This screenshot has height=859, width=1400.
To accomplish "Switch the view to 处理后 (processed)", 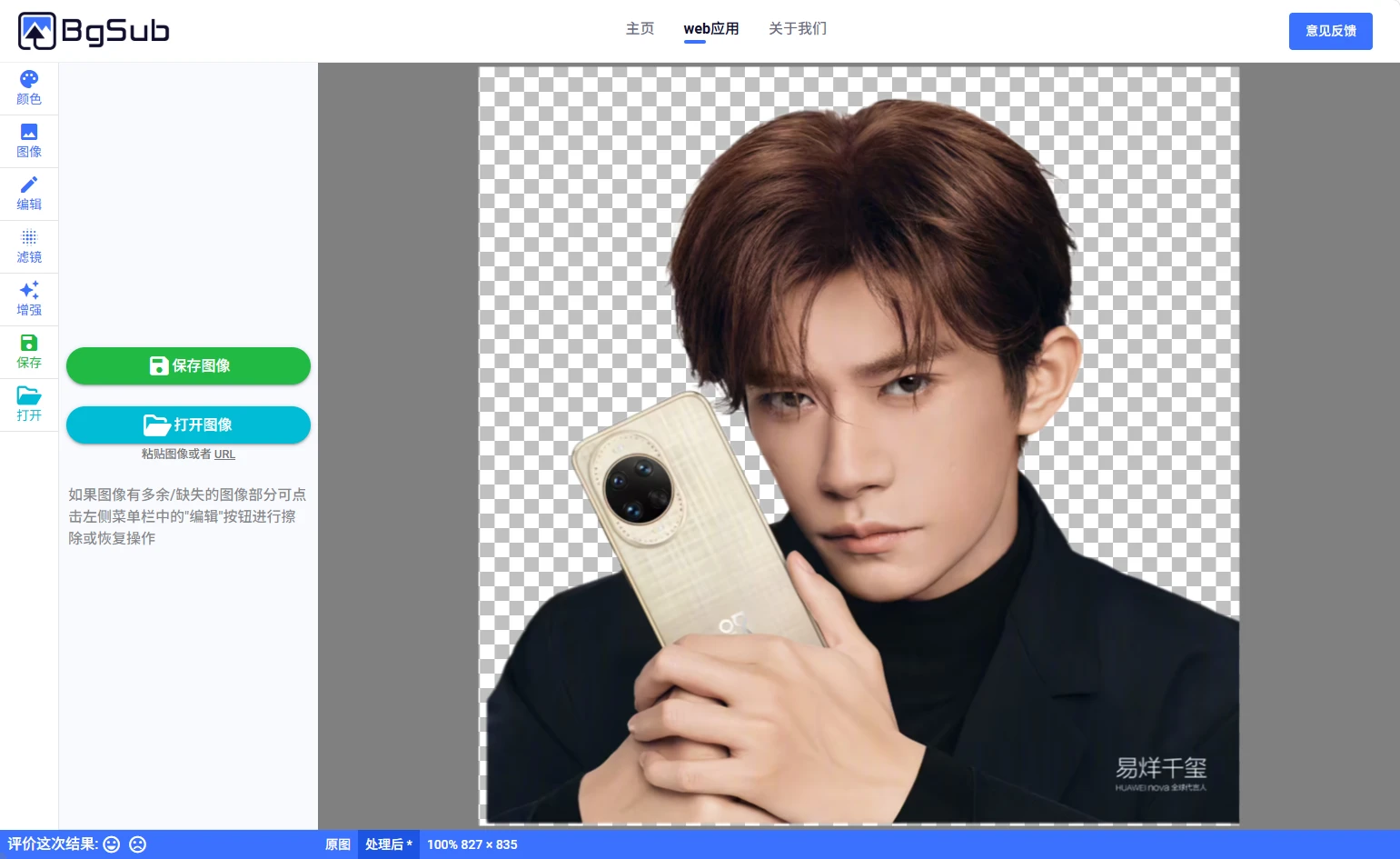I will click(388, 844).
